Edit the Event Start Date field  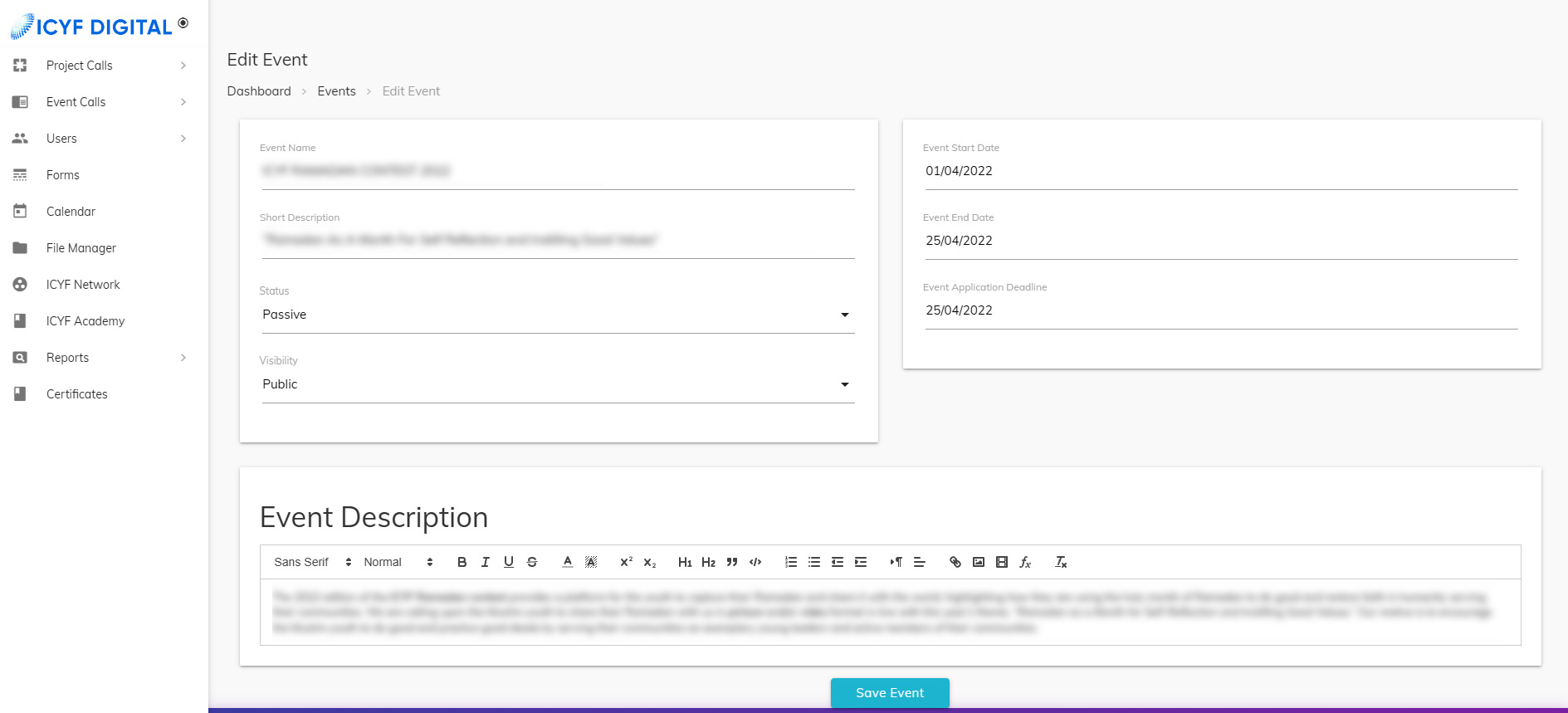[1221, 171]
